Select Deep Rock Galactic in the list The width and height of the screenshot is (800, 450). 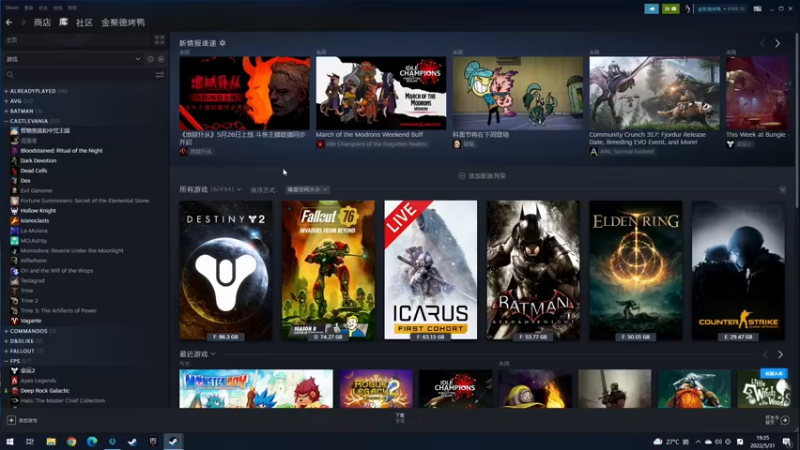pos(45,390)
